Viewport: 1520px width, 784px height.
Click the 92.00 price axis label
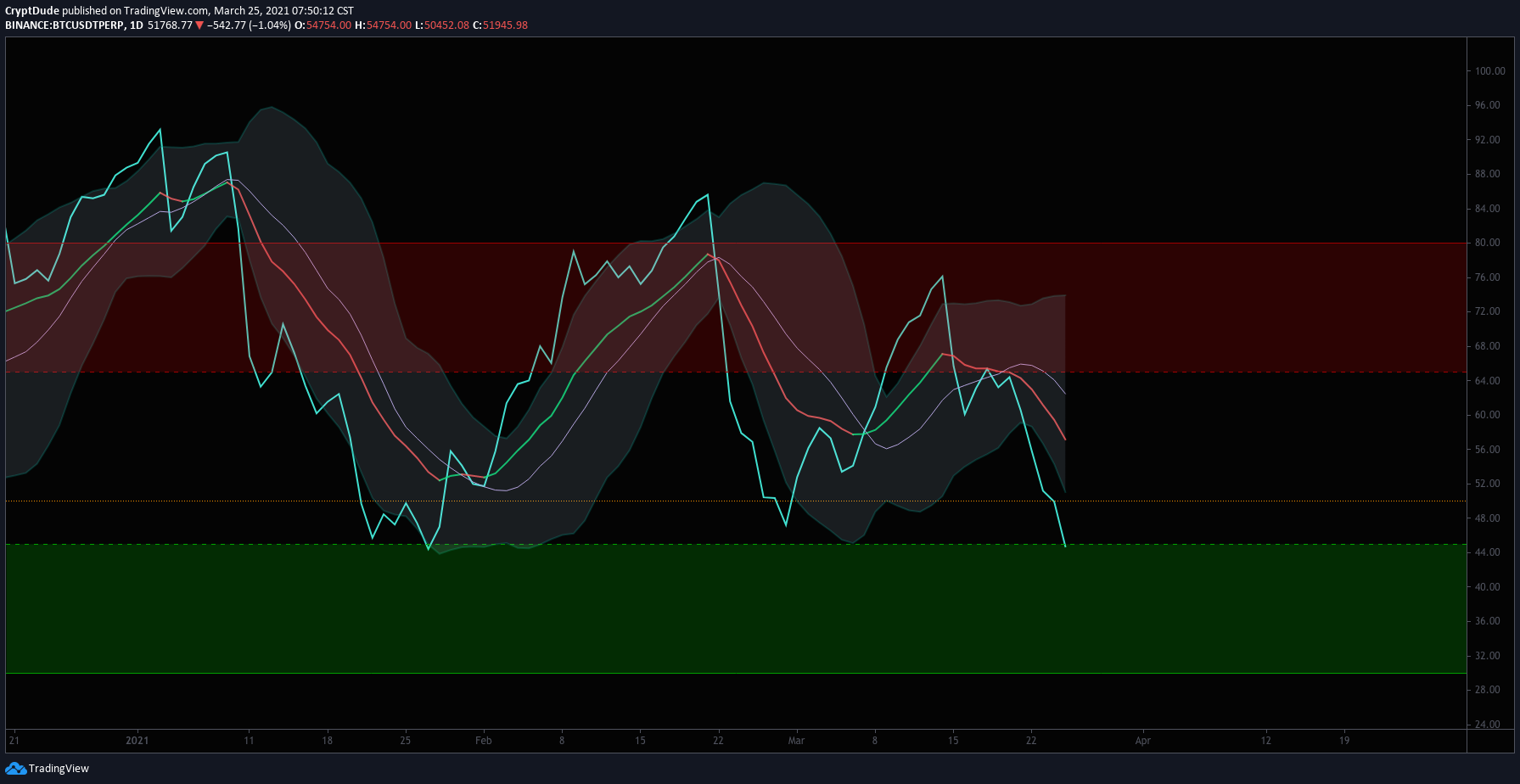pos(1488,140)
